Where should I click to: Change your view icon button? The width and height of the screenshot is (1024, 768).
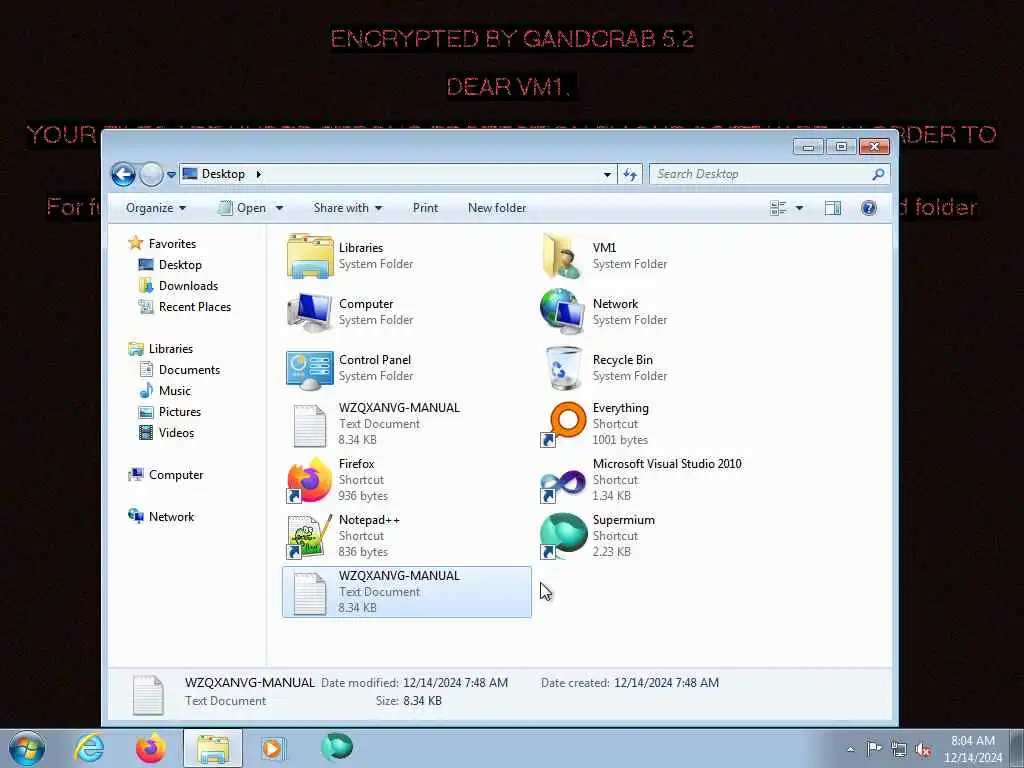tap(778, 208)
